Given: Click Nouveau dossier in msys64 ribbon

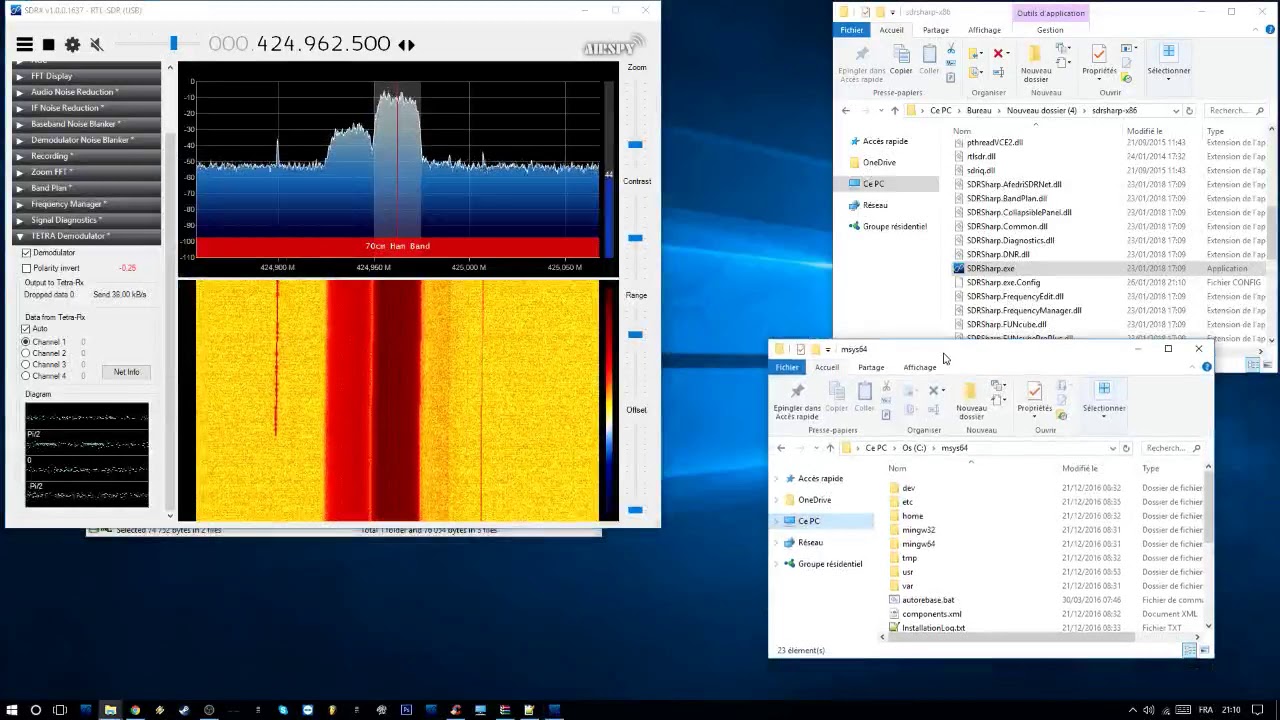Looking at the screenshot, I should 971,399.
